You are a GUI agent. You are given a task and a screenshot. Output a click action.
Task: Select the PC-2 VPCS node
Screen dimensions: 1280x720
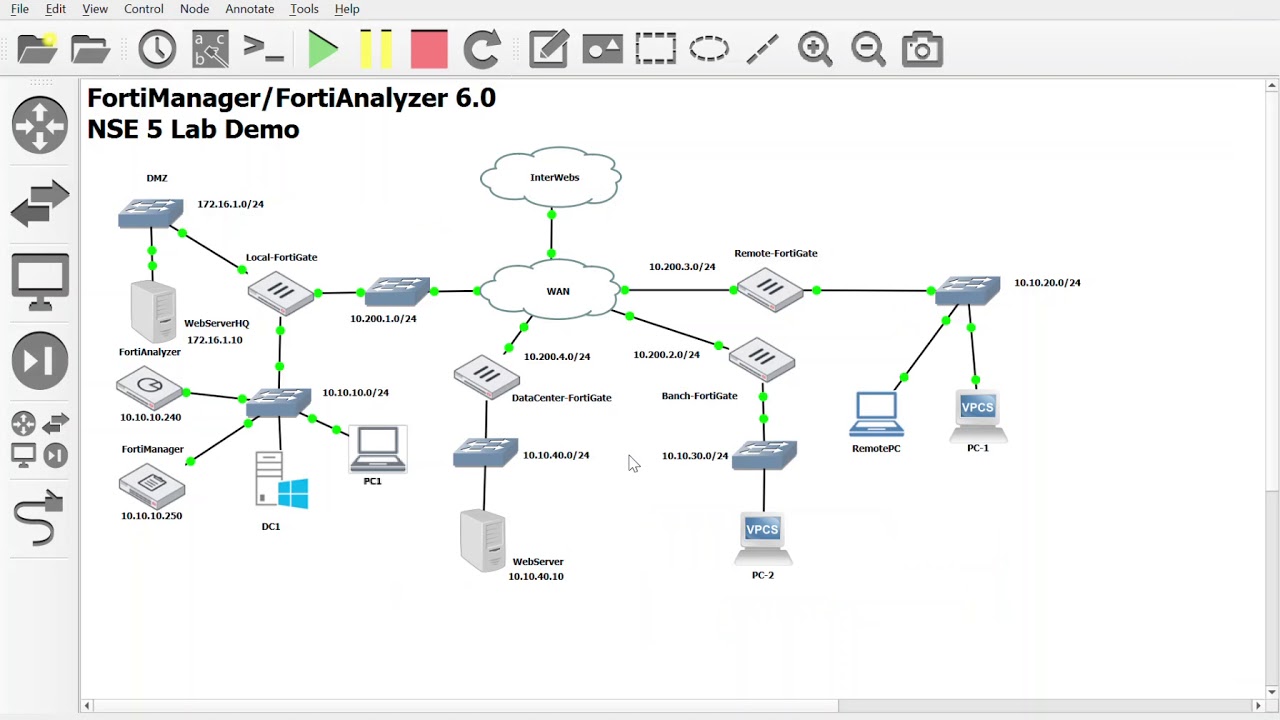tap(763, 539)
